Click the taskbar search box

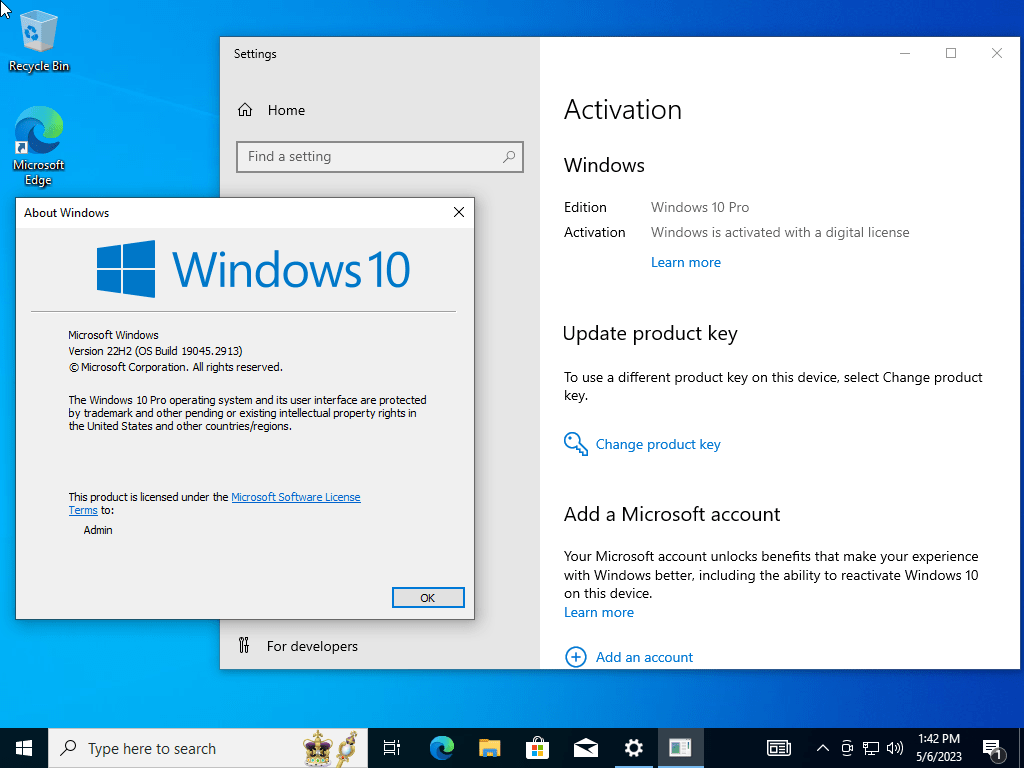tap(208, 748)
